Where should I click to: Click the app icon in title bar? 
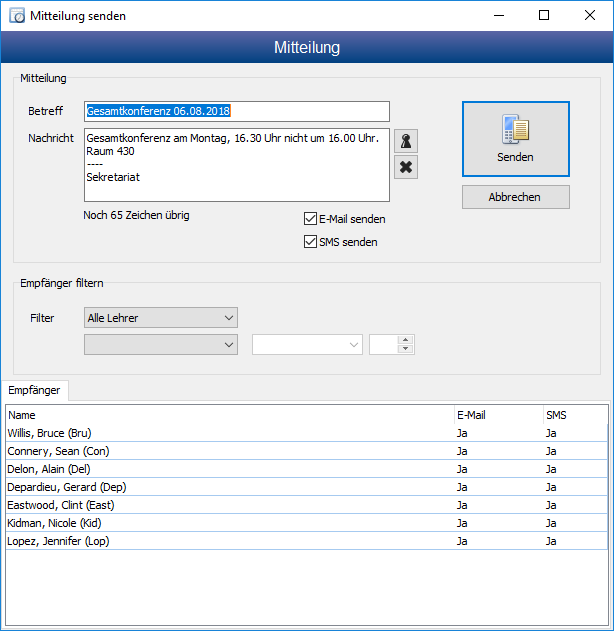pyautogui.click(x=17, y=16)
